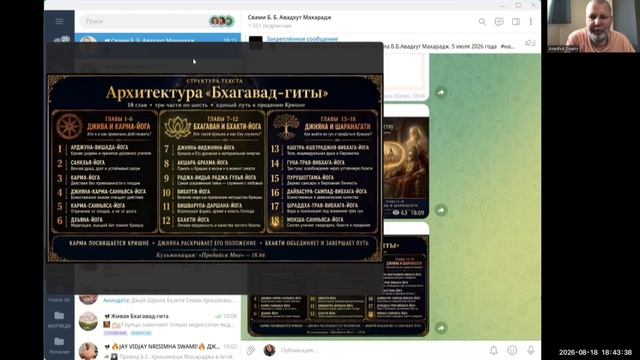Maximize the Telegram window
The image size is (640, 360).
pyautogui.click(x=518, y=5)
